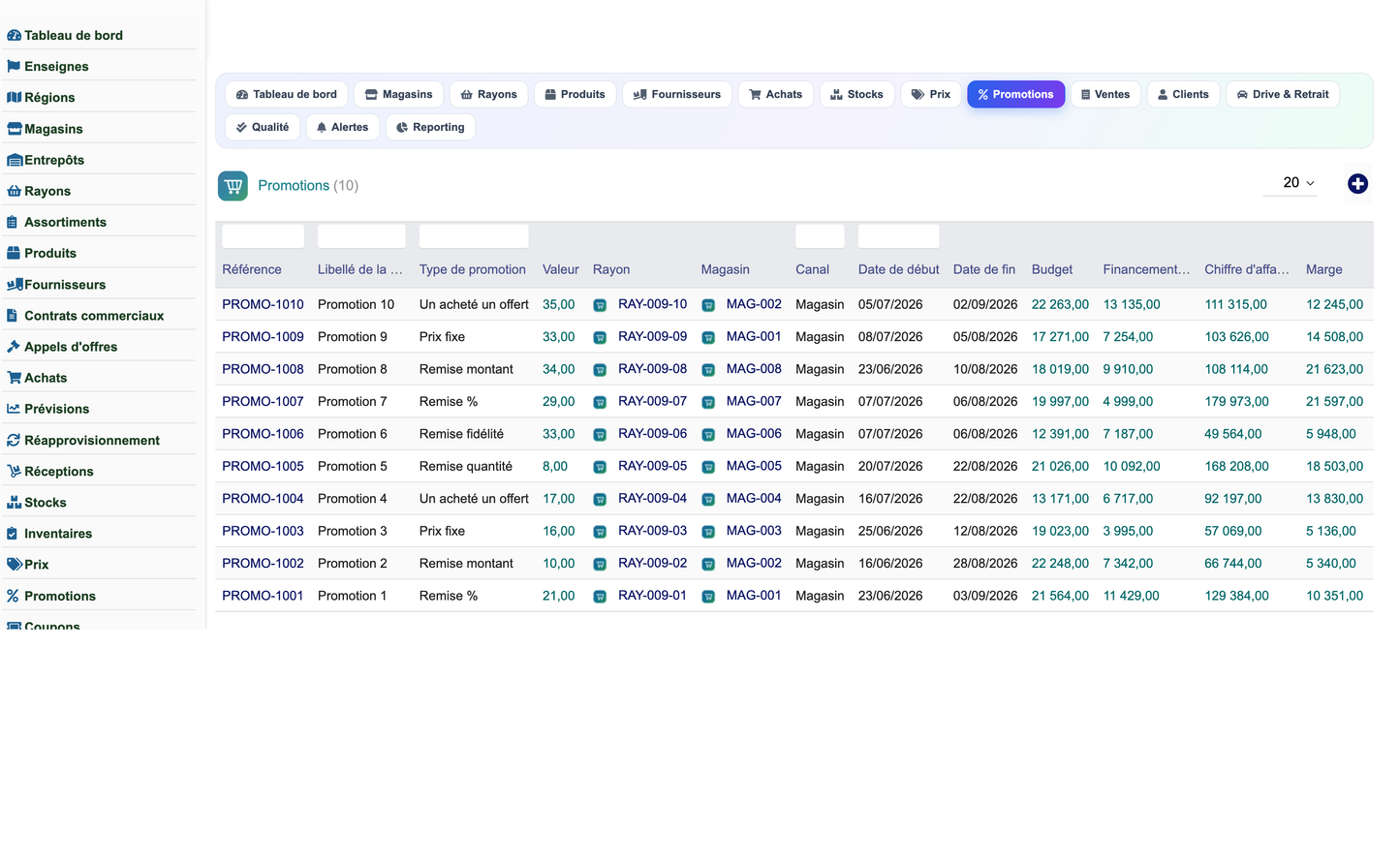Open promotion PROMO-1010 reference link
Image resolution: width=1400 pixels, height=866 pixels.
coord(263,304)
